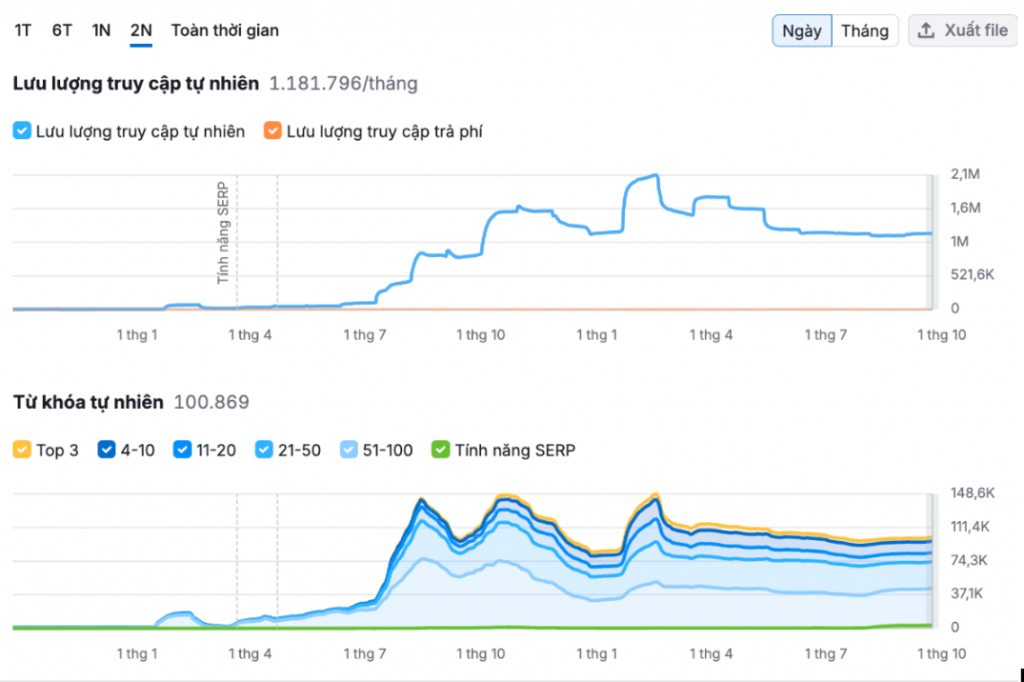Click the Xuất file export button

pyautogui.click(x=962, y=31)
